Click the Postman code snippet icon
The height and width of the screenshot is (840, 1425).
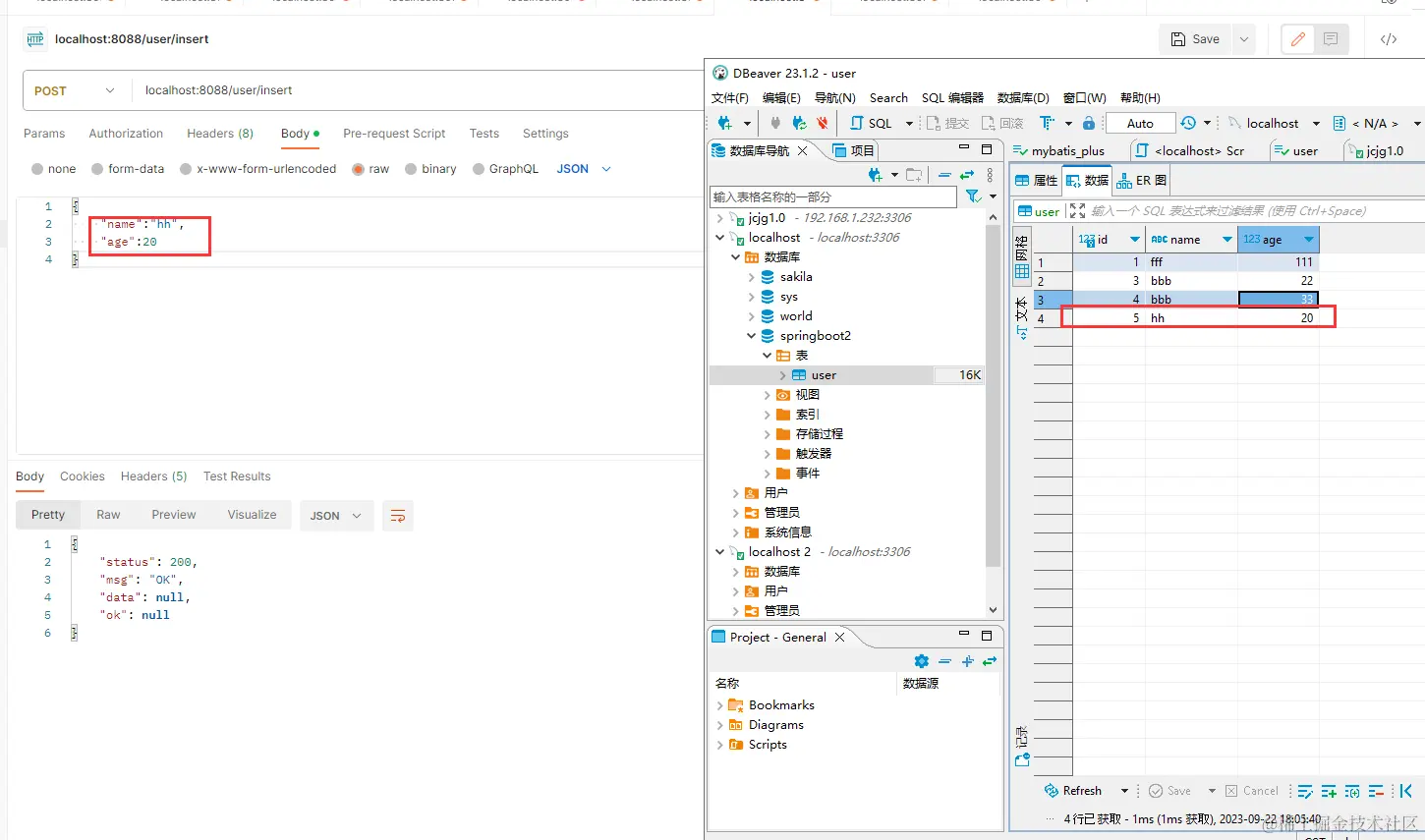pos(1389,39)
